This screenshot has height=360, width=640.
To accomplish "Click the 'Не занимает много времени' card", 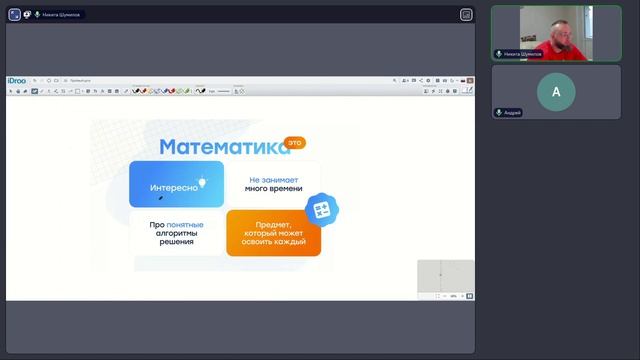I will click(x=273, y=184).
